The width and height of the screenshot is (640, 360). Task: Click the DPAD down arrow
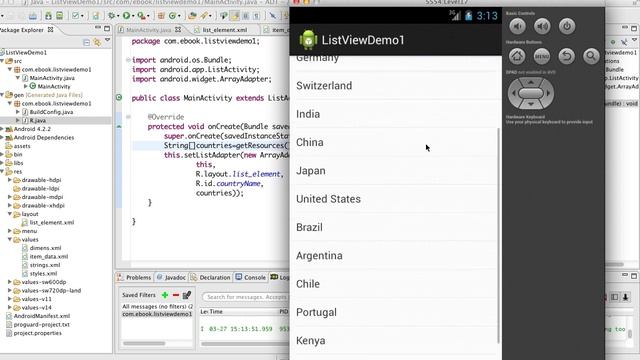click(x=531, y=104)
